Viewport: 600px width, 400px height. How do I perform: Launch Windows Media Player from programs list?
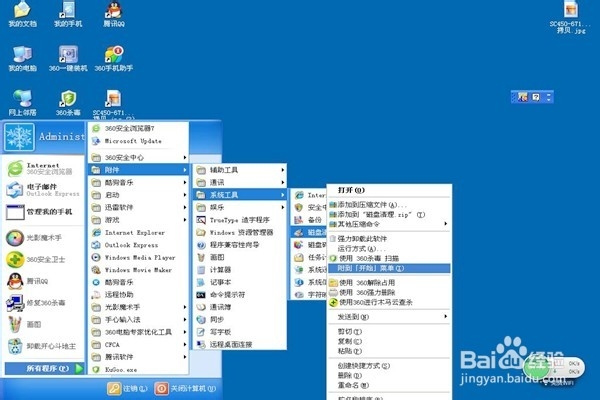click(139, 257)
